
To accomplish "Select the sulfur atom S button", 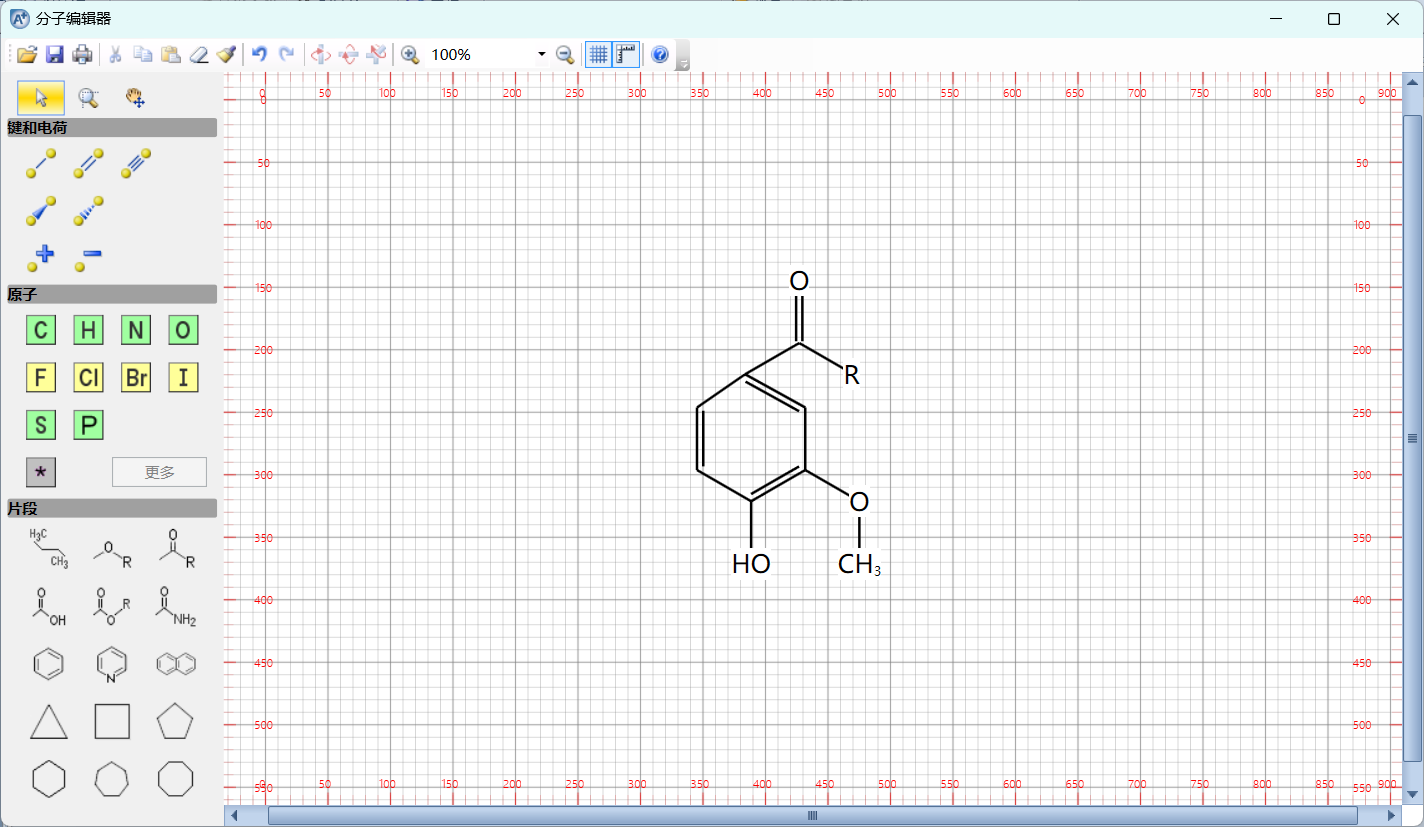I will click(x=41, y=425).
